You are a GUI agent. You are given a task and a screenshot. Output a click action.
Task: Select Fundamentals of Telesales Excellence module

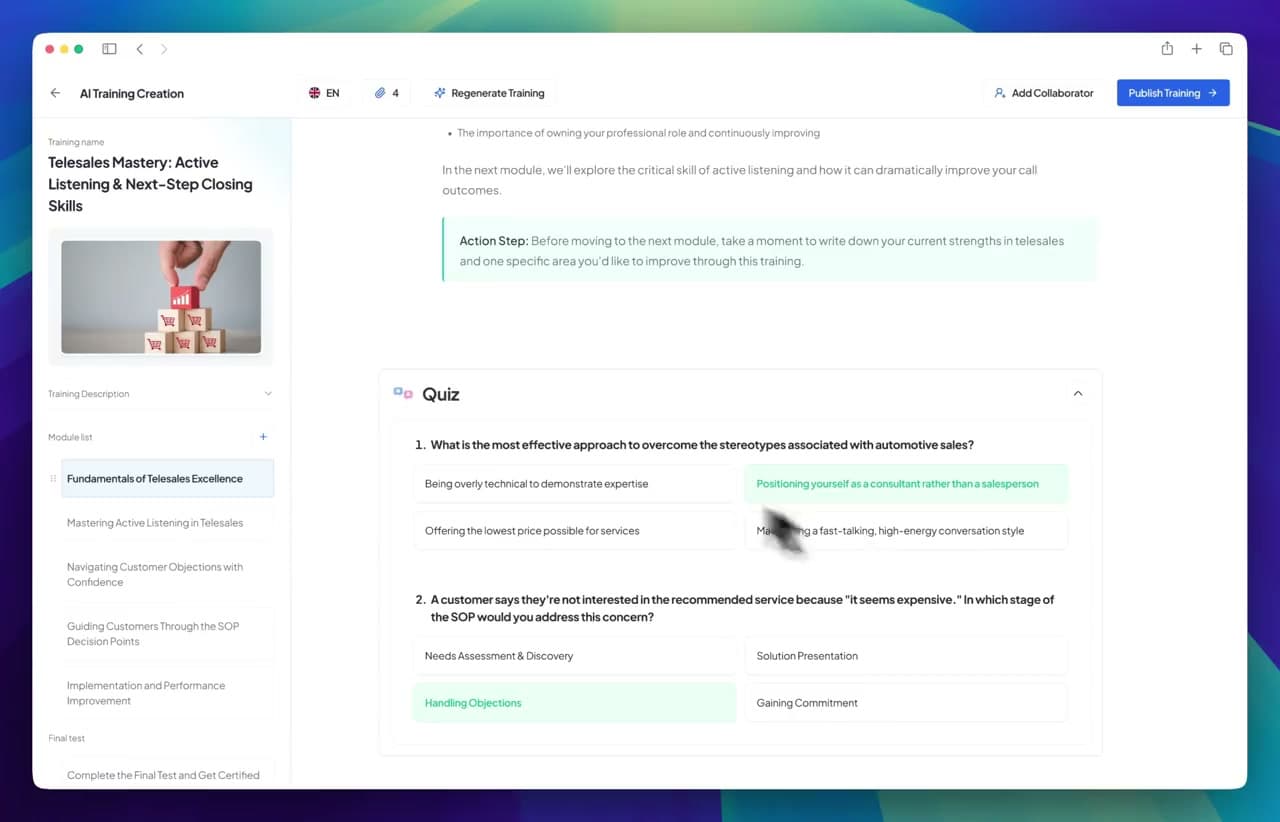167,479
